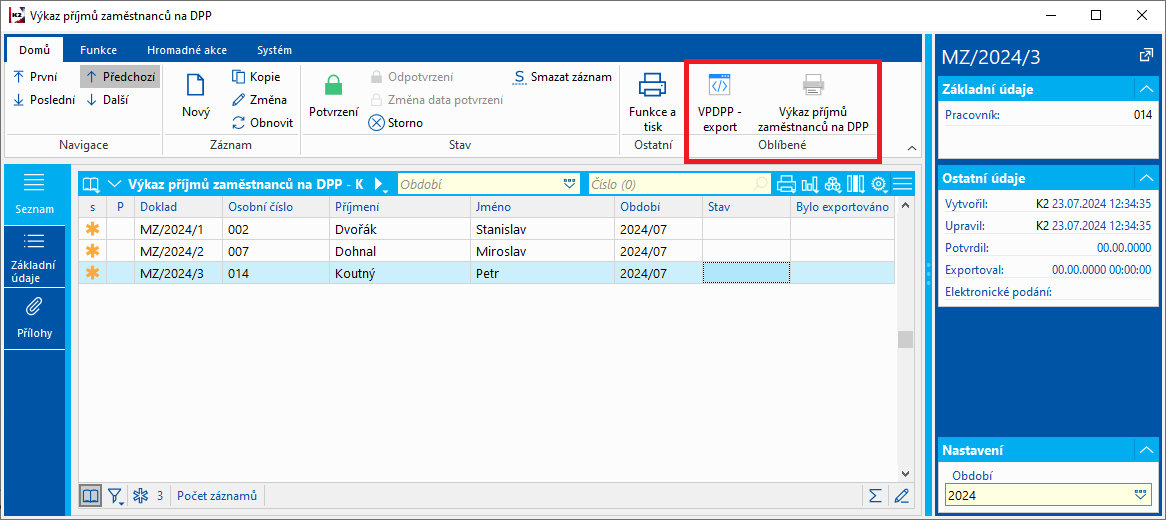Viewport: 1166px width, 520px height.
Task: Sort by the Stav column header
Action: tap(746, 207)
